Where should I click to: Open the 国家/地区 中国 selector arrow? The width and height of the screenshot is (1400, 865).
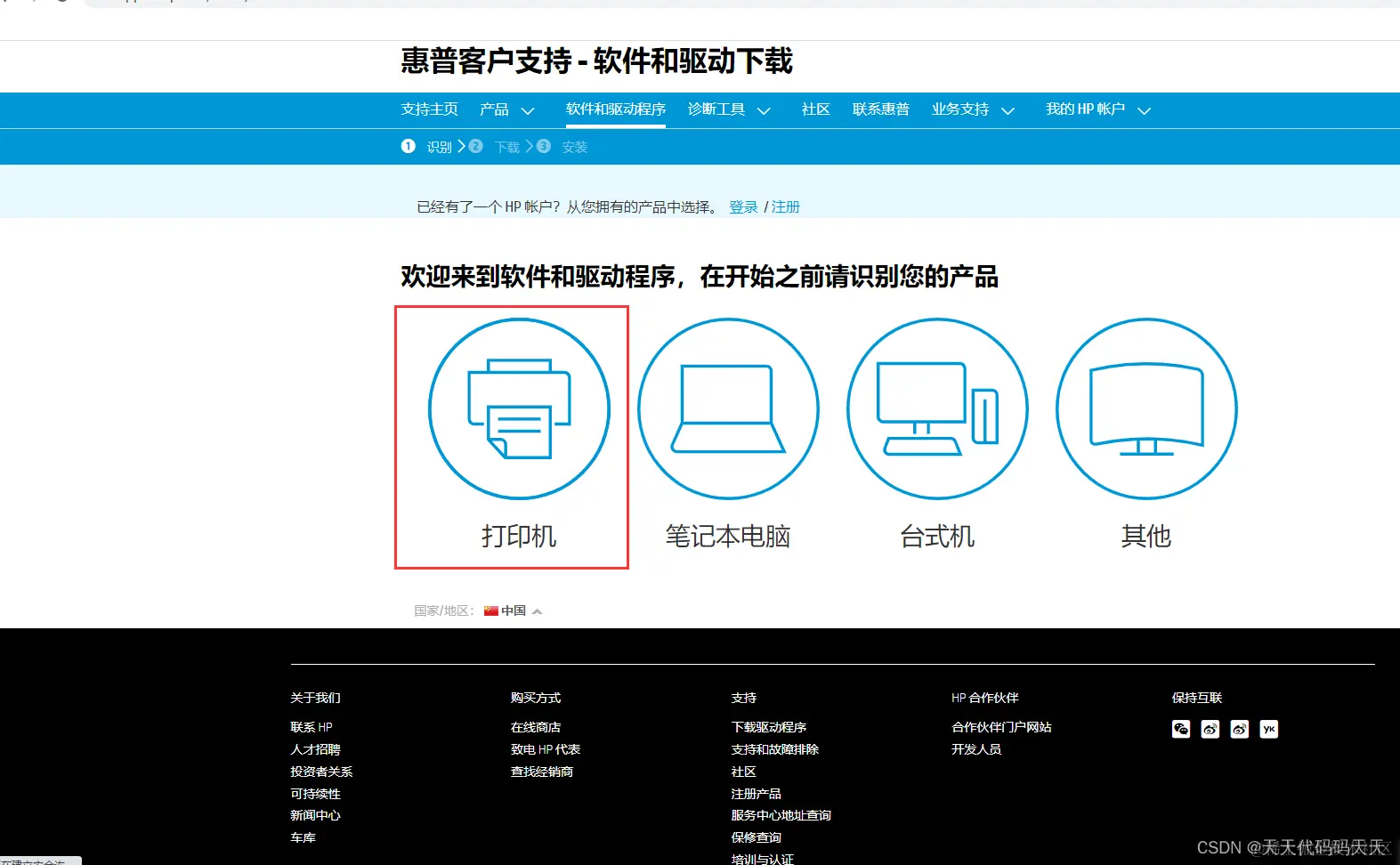[x=537, y=611]
